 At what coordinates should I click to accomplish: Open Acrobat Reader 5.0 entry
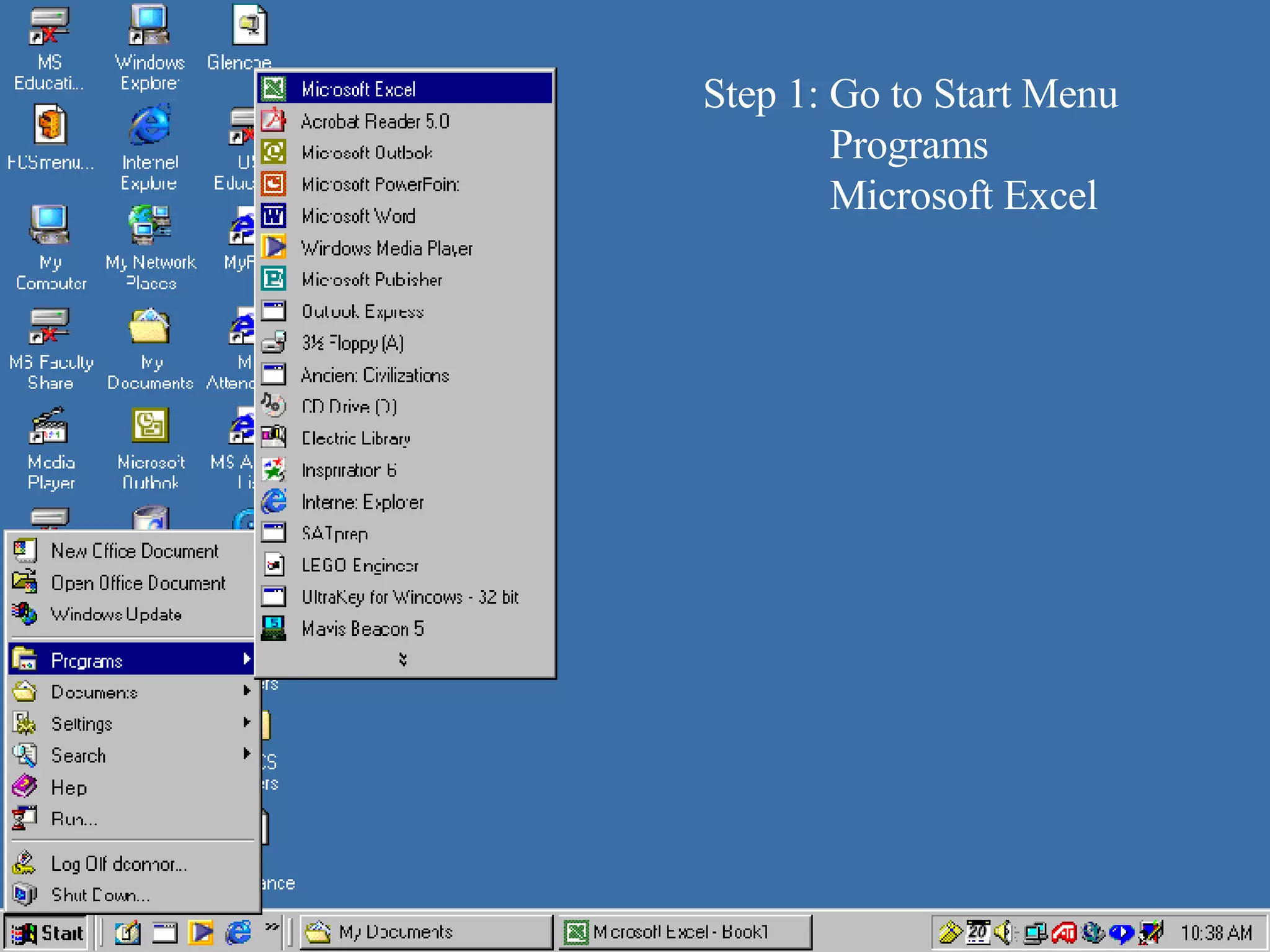pos(374,121)
